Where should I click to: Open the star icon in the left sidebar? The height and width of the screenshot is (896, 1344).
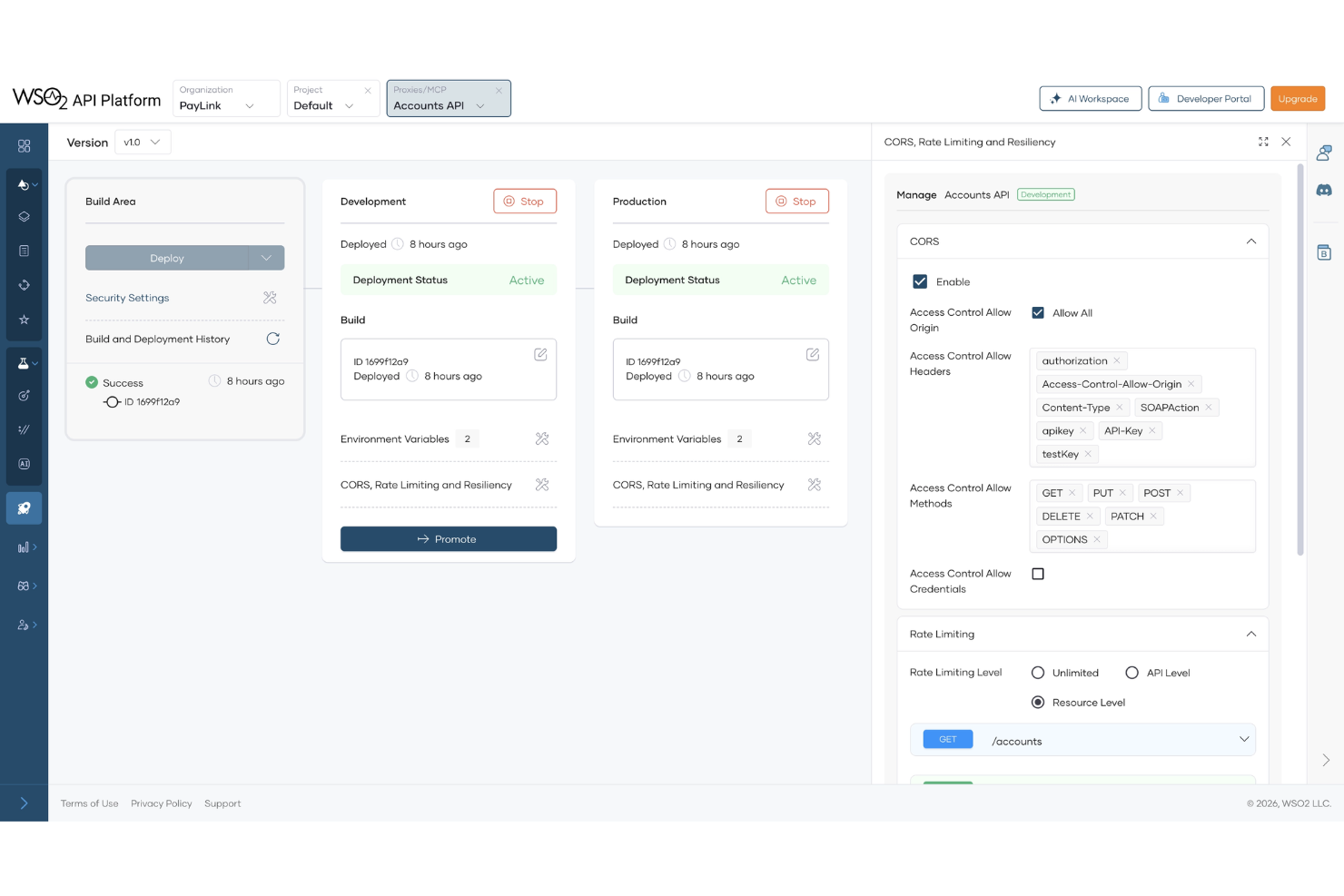[x=24, y=320]
